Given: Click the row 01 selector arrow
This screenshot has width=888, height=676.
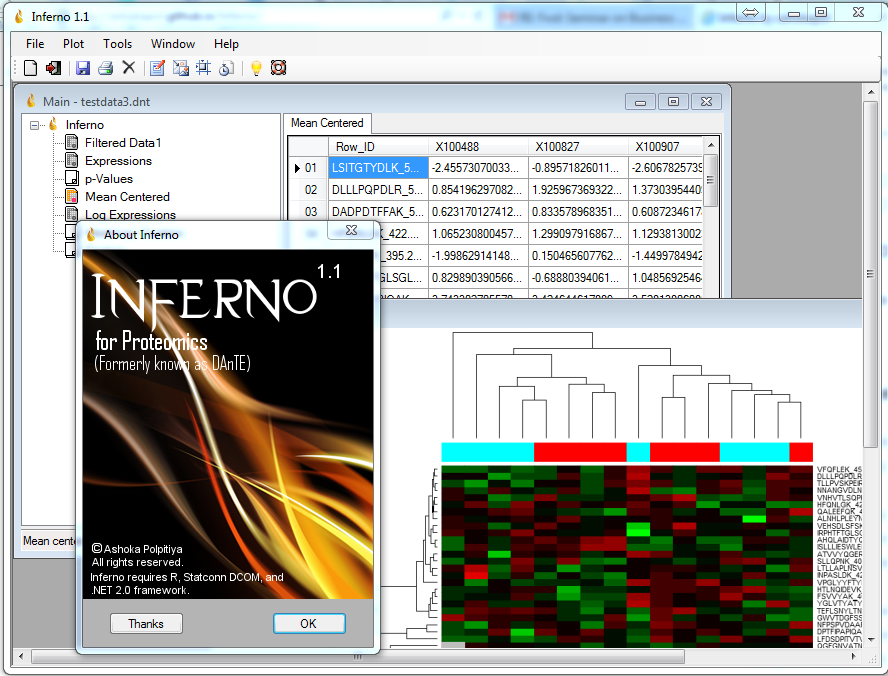Looking at the screenshot, I should pos(297,168).
